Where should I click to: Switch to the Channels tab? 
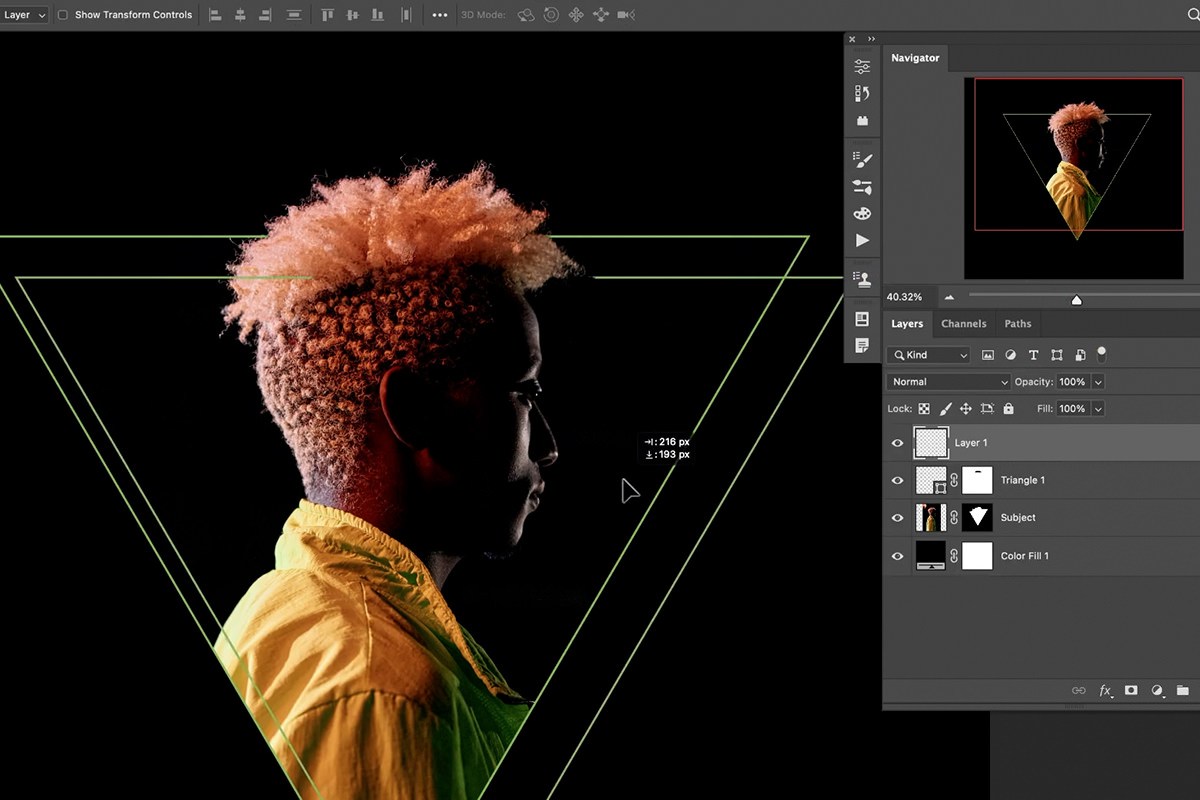coord(964,324)
